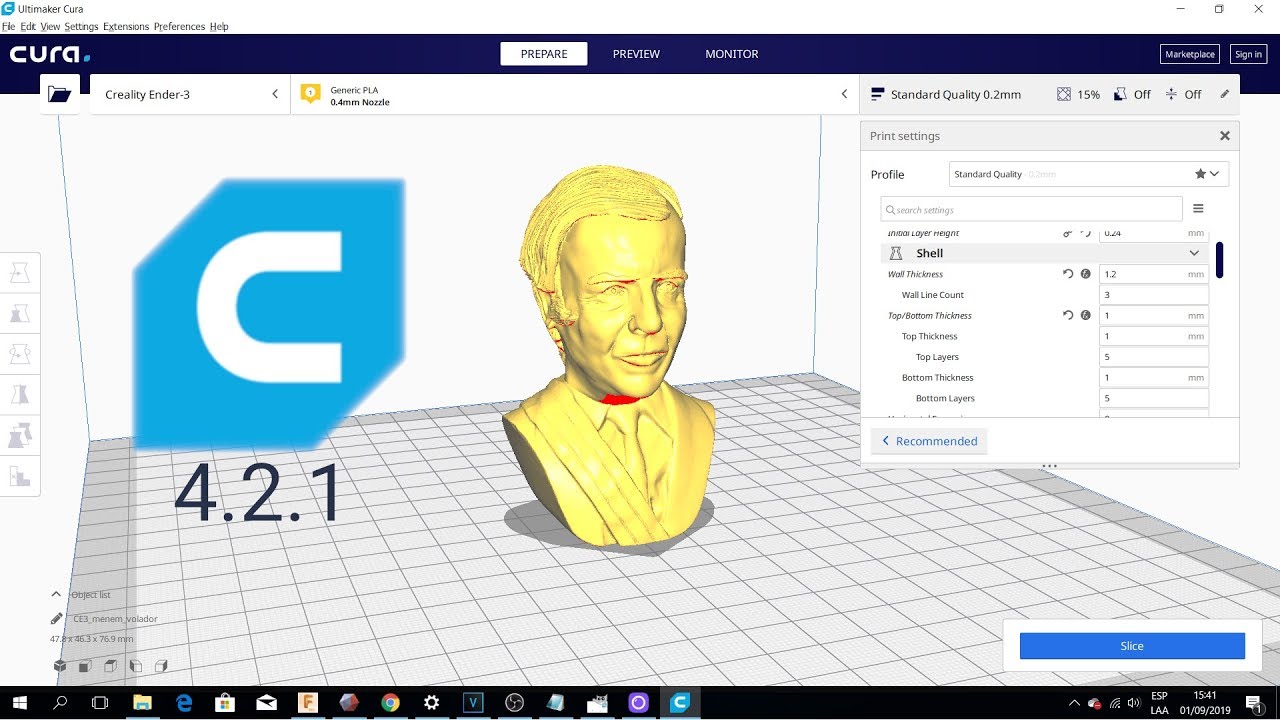Open Windows notification center
The width and height of the screenshot is (1280, 720).
(x=1253, y=703)
